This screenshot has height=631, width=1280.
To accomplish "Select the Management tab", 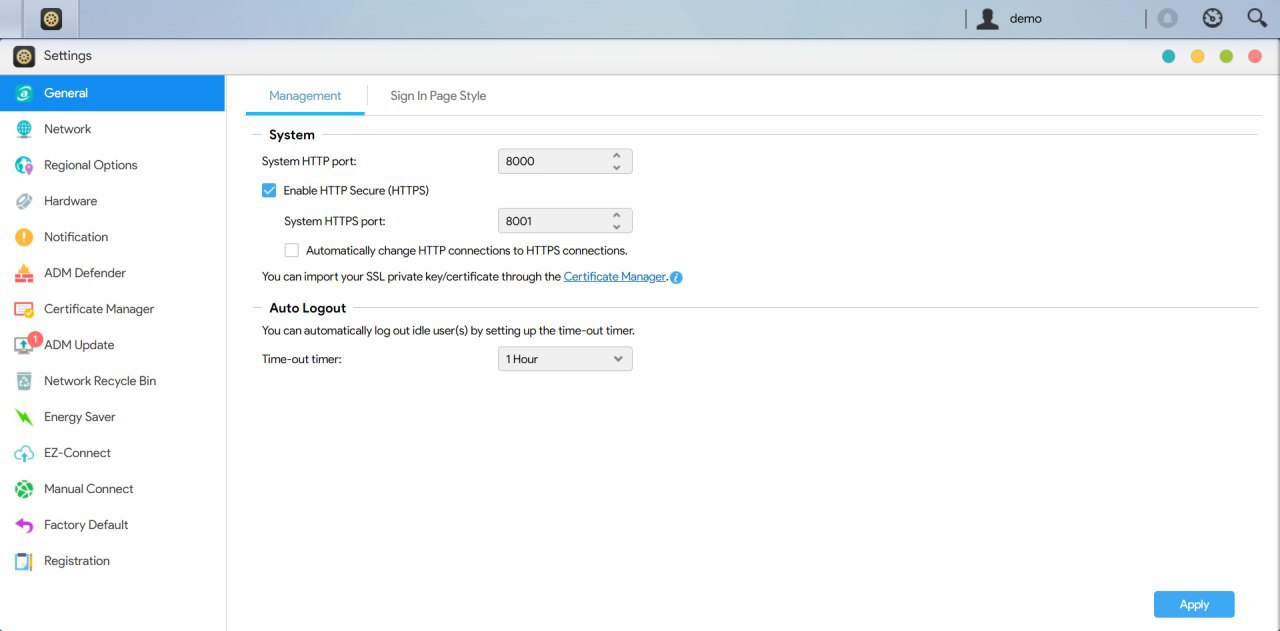I will click(x=305, y=96).
